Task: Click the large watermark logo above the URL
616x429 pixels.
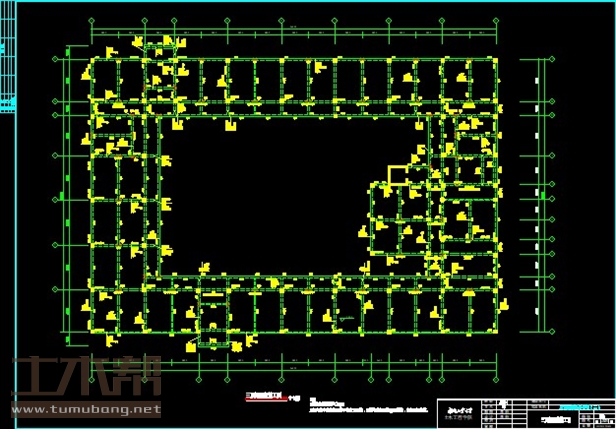Action: 85,377
